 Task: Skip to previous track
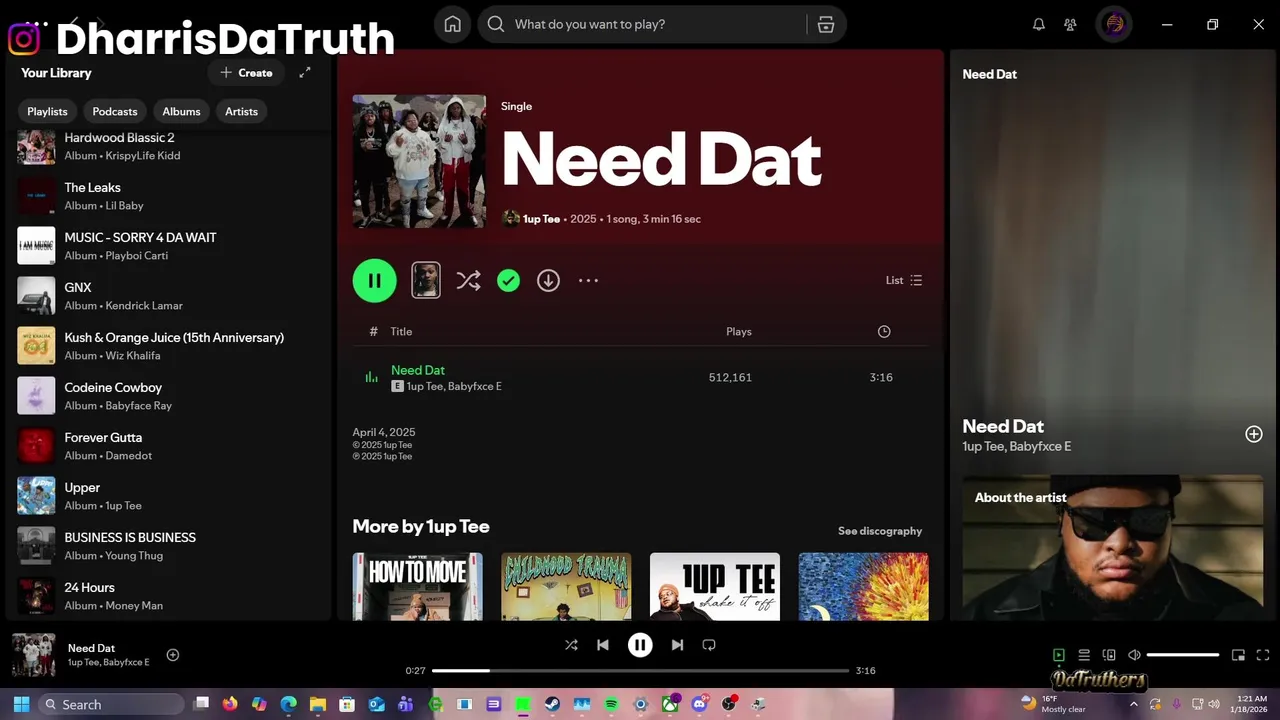(603, 645)
